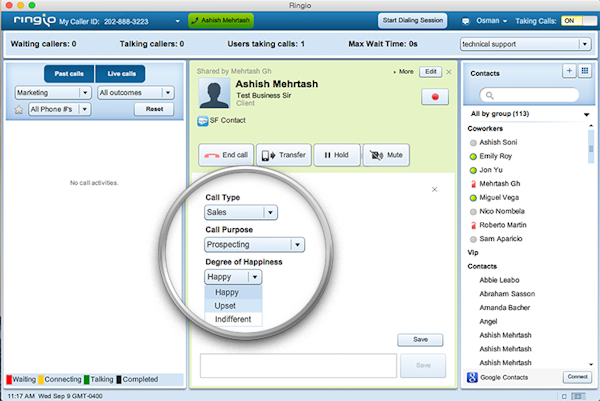The height and width of the screenshot is (401, 600).
Task: Click the End call button
Action: coord(226,155)
